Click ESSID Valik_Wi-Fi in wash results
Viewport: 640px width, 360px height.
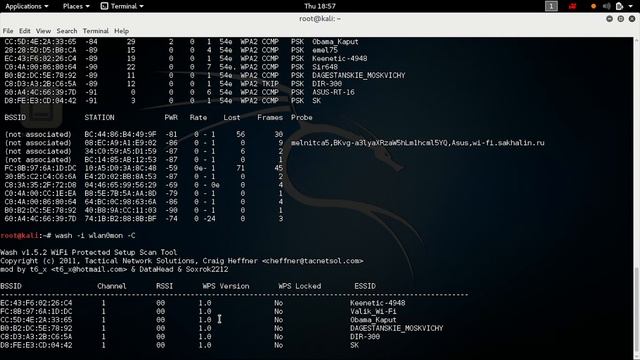click(x=373, y=311)
